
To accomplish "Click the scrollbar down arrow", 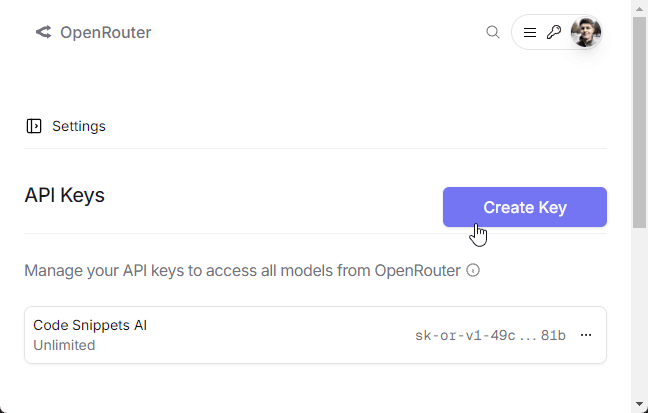I will coord(639,403).
